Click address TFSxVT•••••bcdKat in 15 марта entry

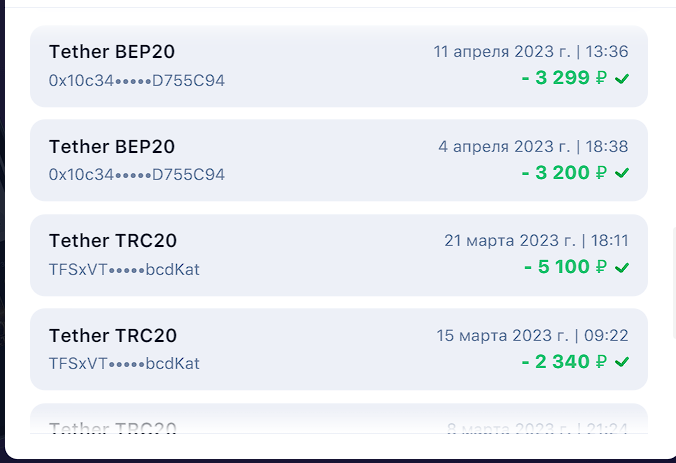point(124,363)
